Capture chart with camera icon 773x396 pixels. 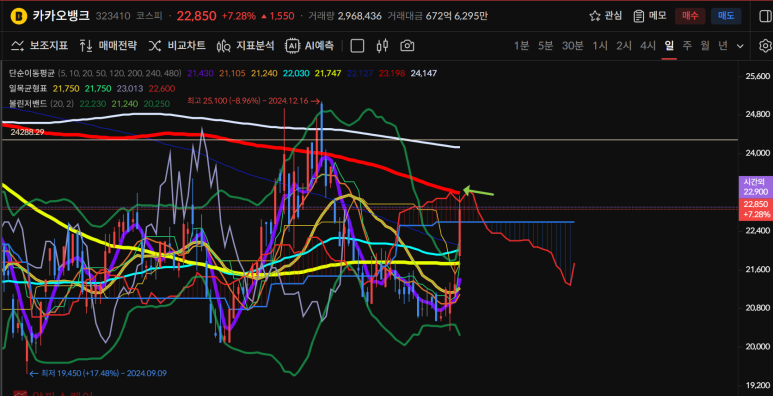[407, 46]
